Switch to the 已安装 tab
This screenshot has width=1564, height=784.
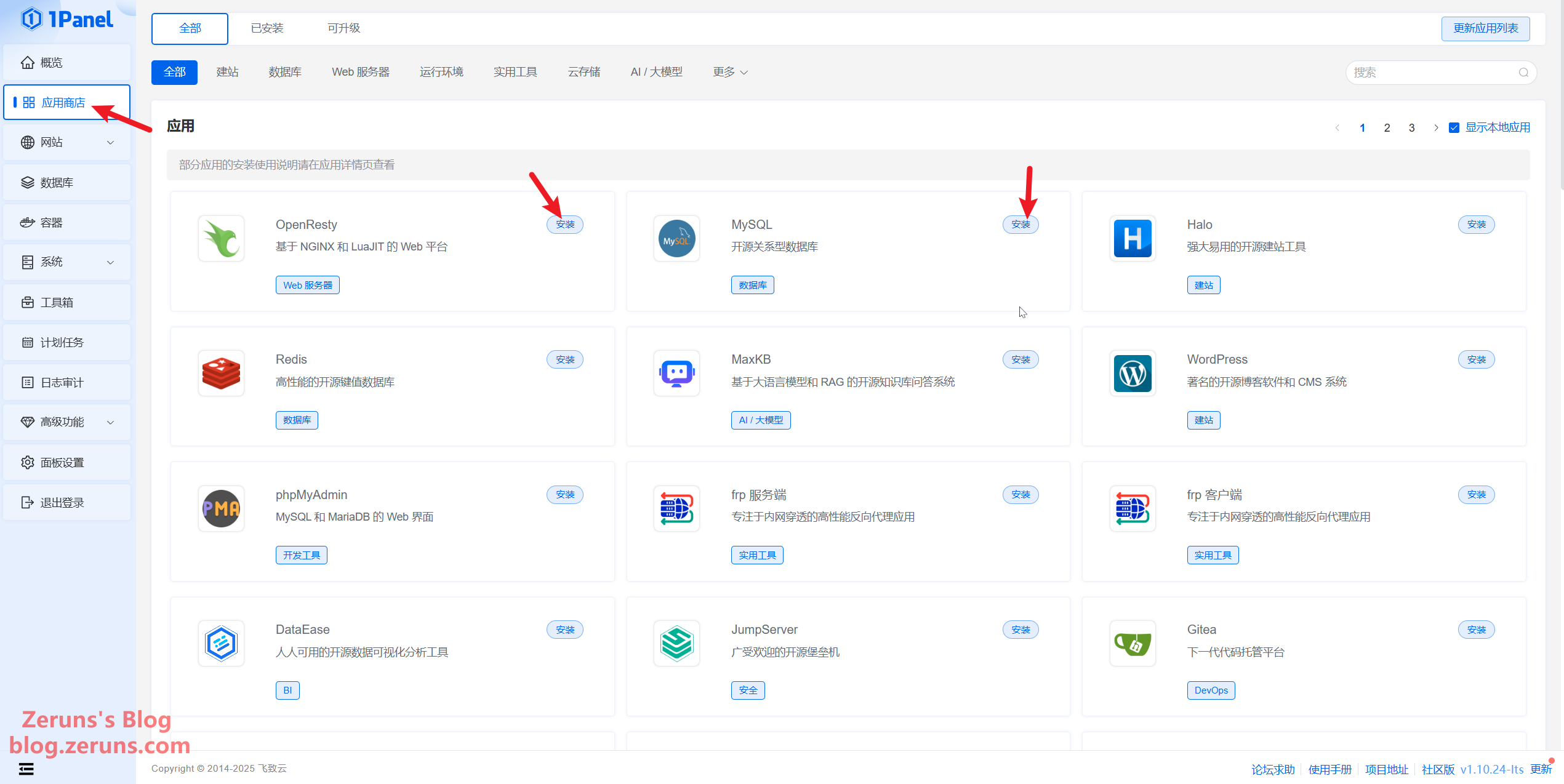pyautogui.click(x=267, y=28)
